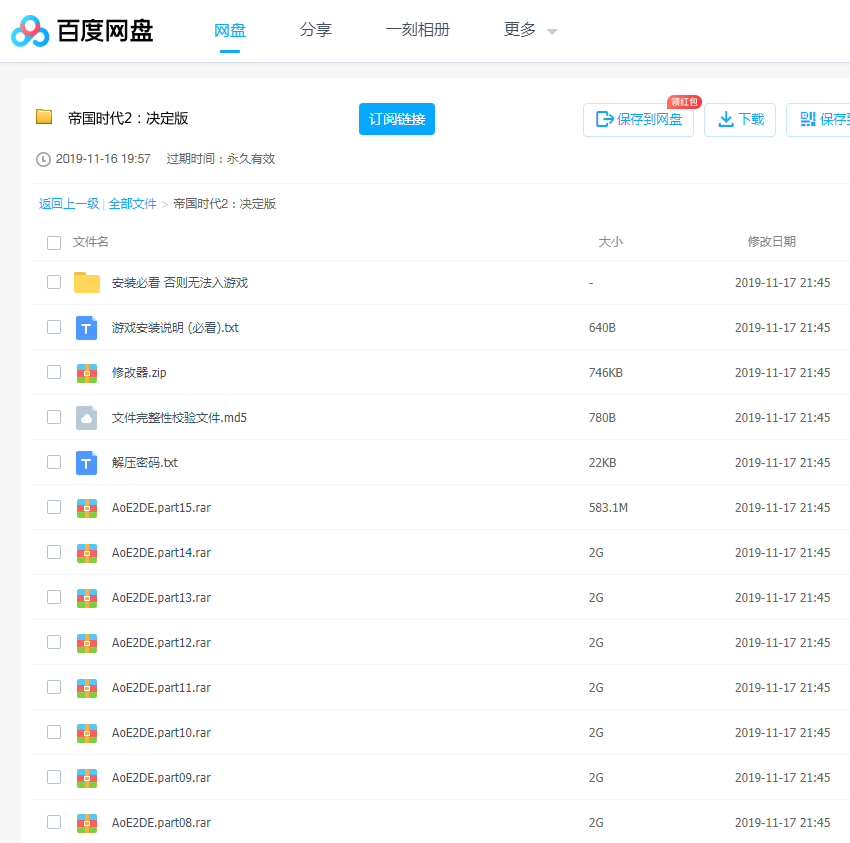Click file name AoE2DE.part15.rar

[161, 507]
